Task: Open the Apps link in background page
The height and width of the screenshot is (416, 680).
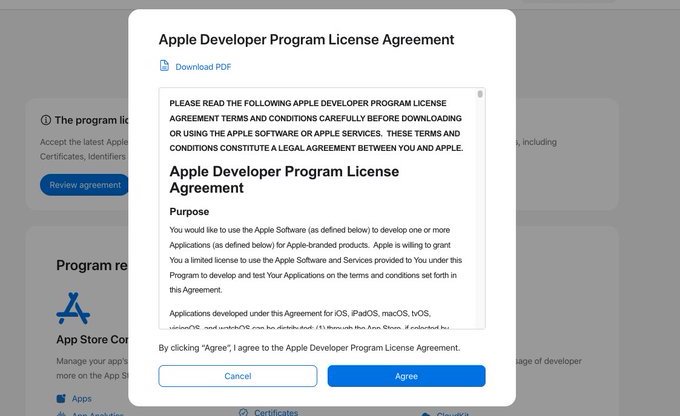Action: (82, 398)
